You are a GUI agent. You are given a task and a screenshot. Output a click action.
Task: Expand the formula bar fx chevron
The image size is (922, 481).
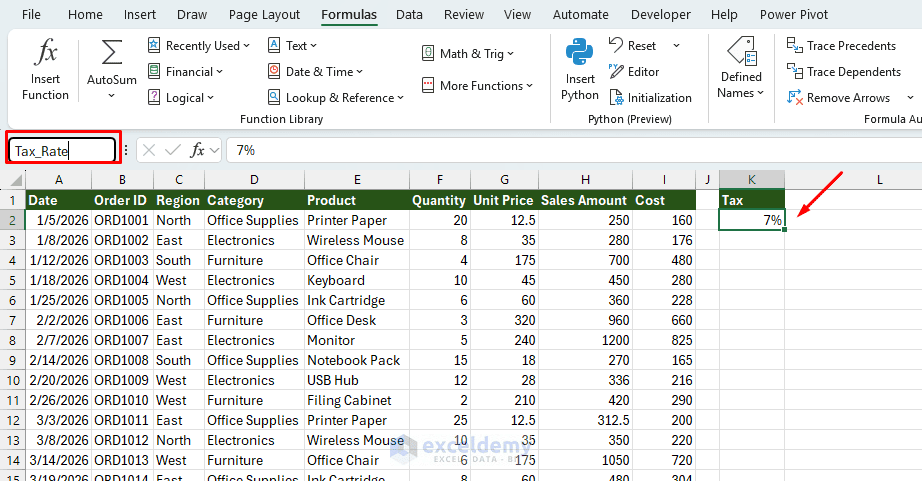pyautogui.click(x=214, y=151)
